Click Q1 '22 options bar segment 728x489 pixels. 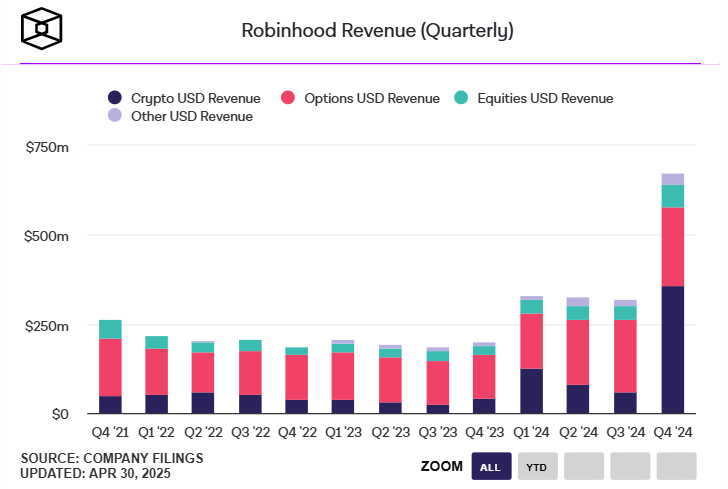[156, 372]
